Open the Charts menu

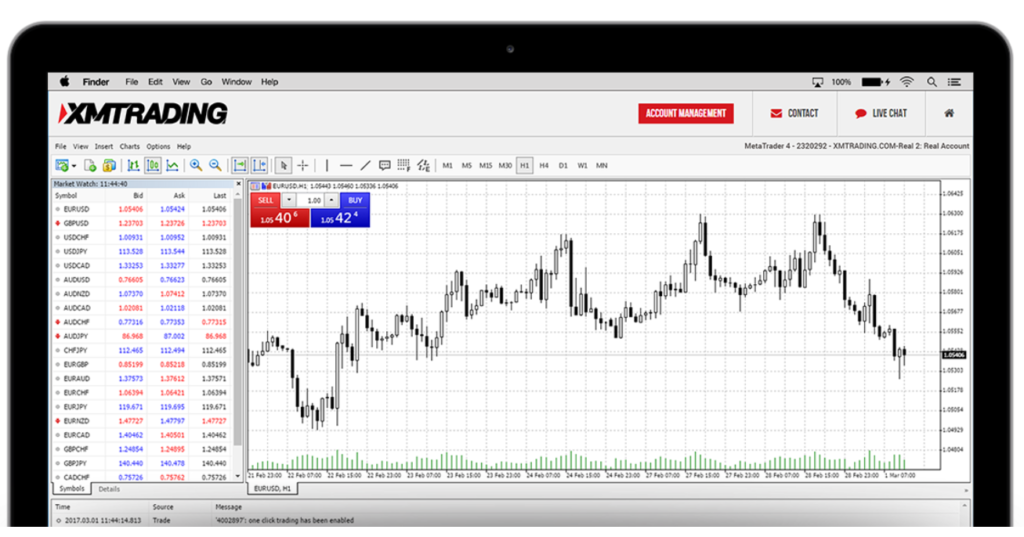pos(130,146)
